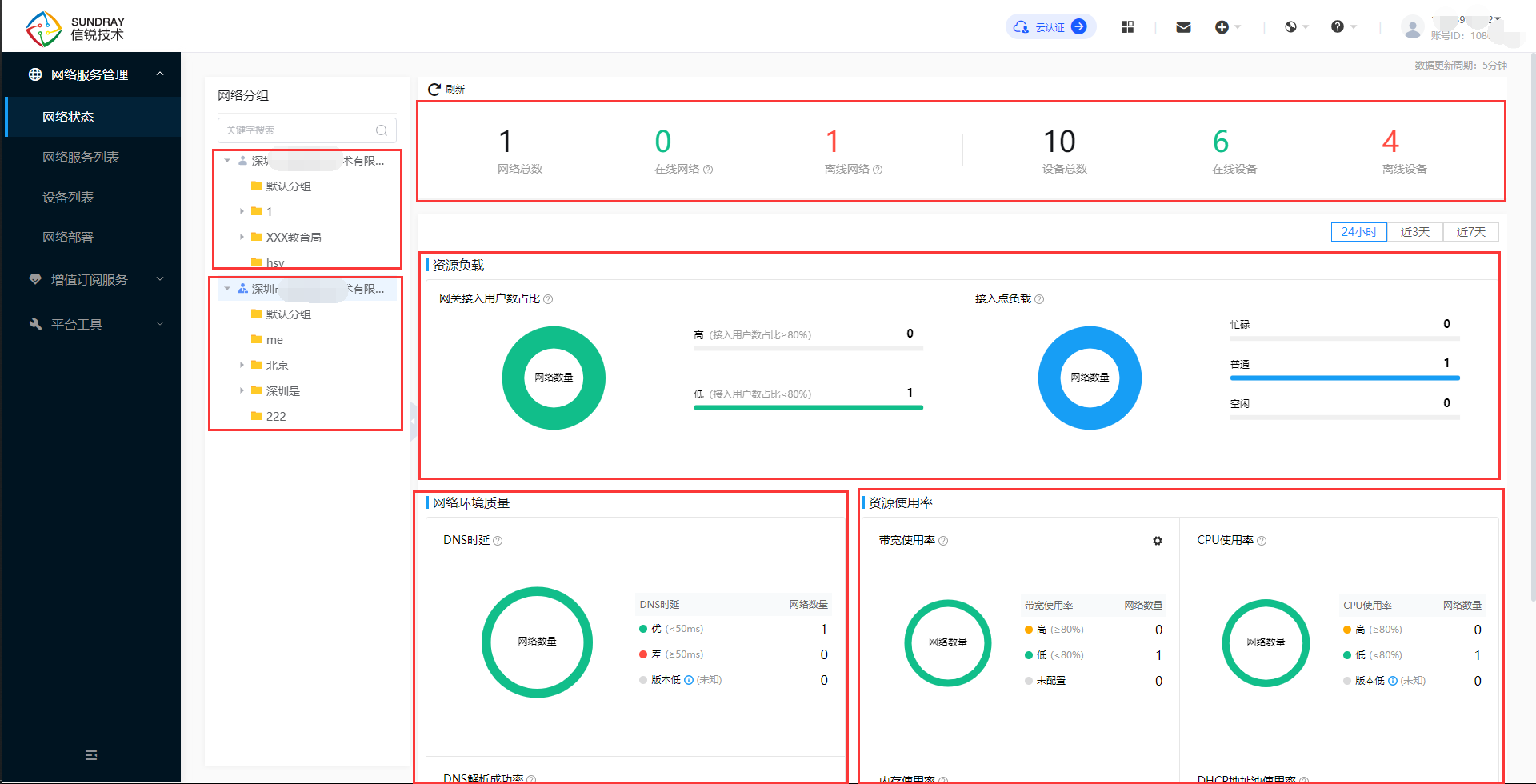Open 设备列表 in the sidebar

click(68, 197)
